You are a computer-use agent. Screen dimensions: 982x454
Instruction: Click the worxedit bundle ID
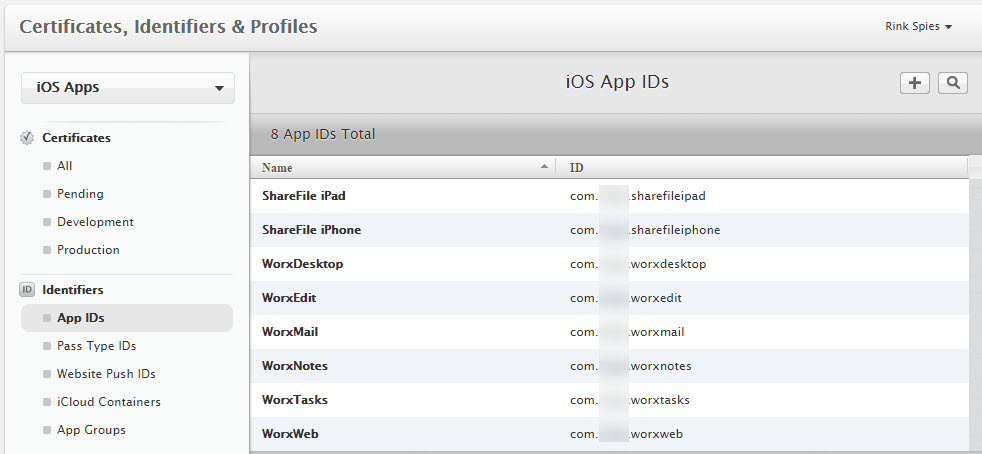tap(626, 298)
